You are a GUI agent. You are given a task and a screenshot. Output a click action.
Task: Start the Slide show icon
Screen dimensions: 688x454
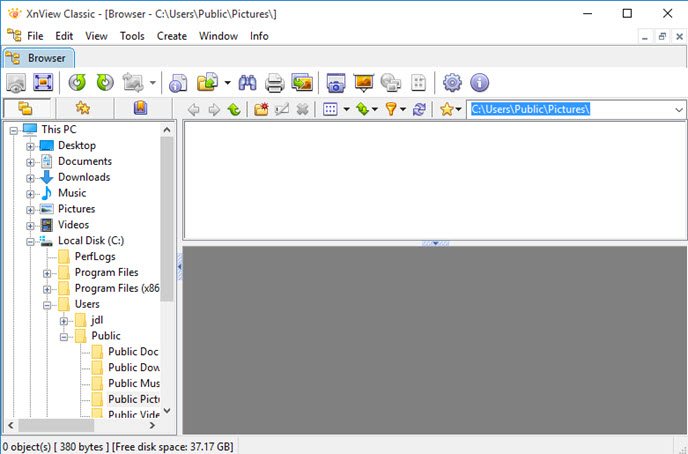click(363, 82)
